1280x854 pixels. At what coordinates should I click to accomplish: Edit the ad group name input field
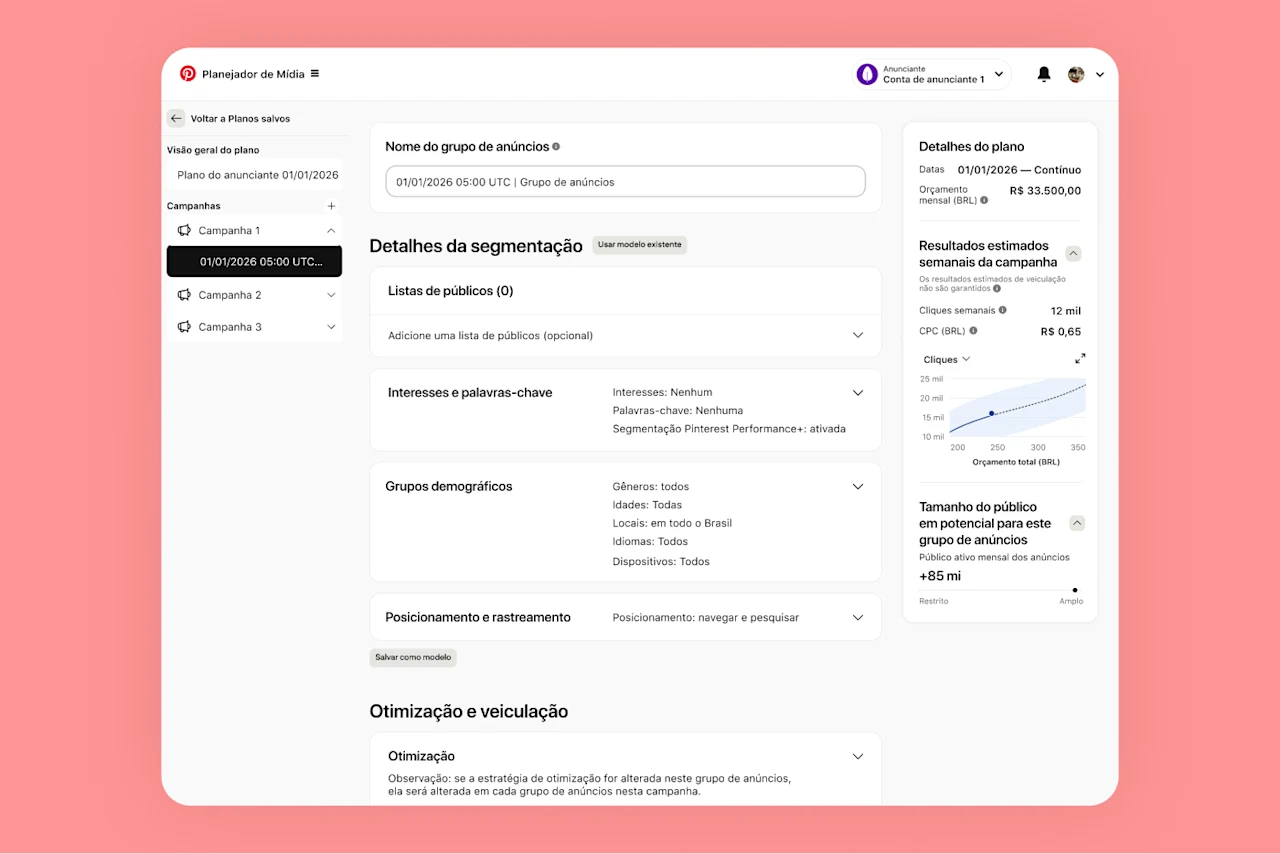tap(624, 181)
